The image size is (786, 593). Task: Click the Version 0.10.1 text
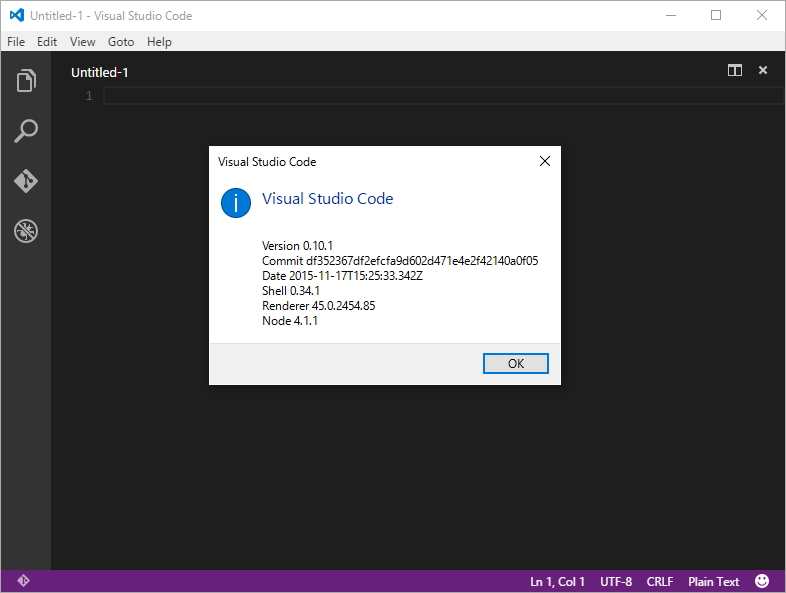pyautogui.click(x=297, y=246)
